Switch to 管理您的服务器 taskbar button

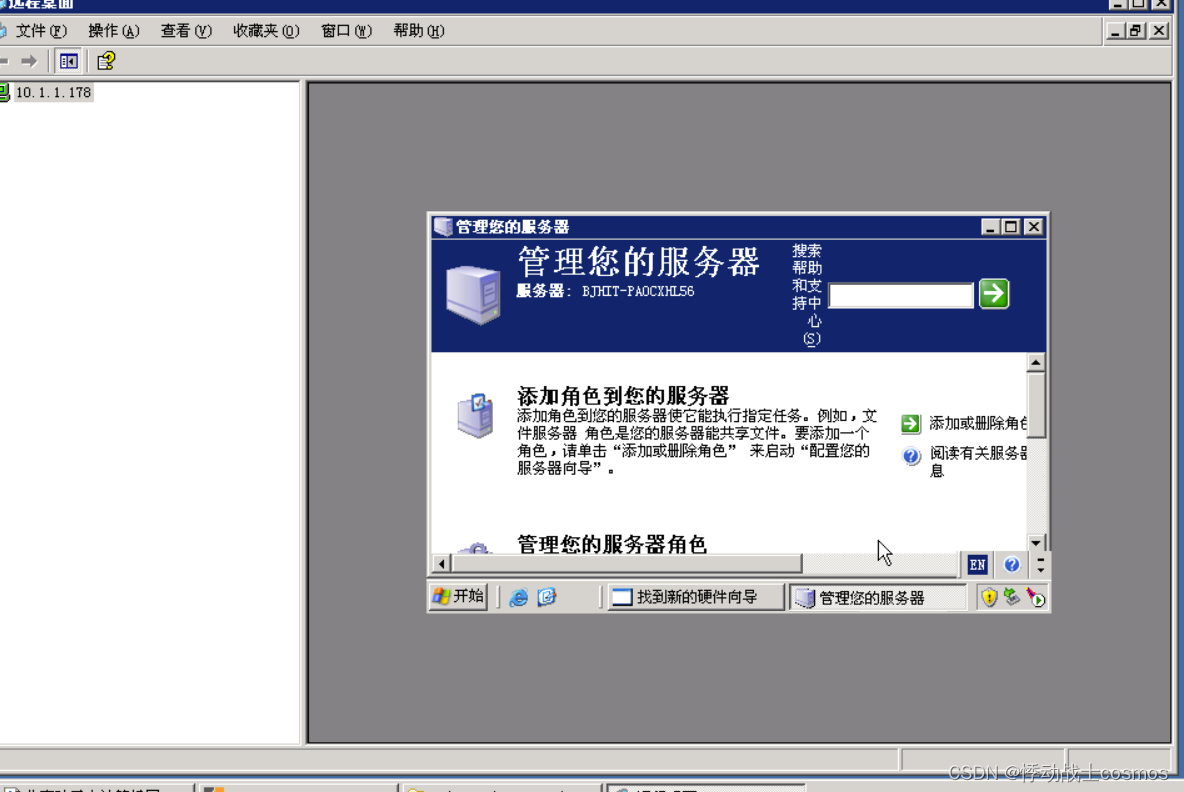coord(877,598)
